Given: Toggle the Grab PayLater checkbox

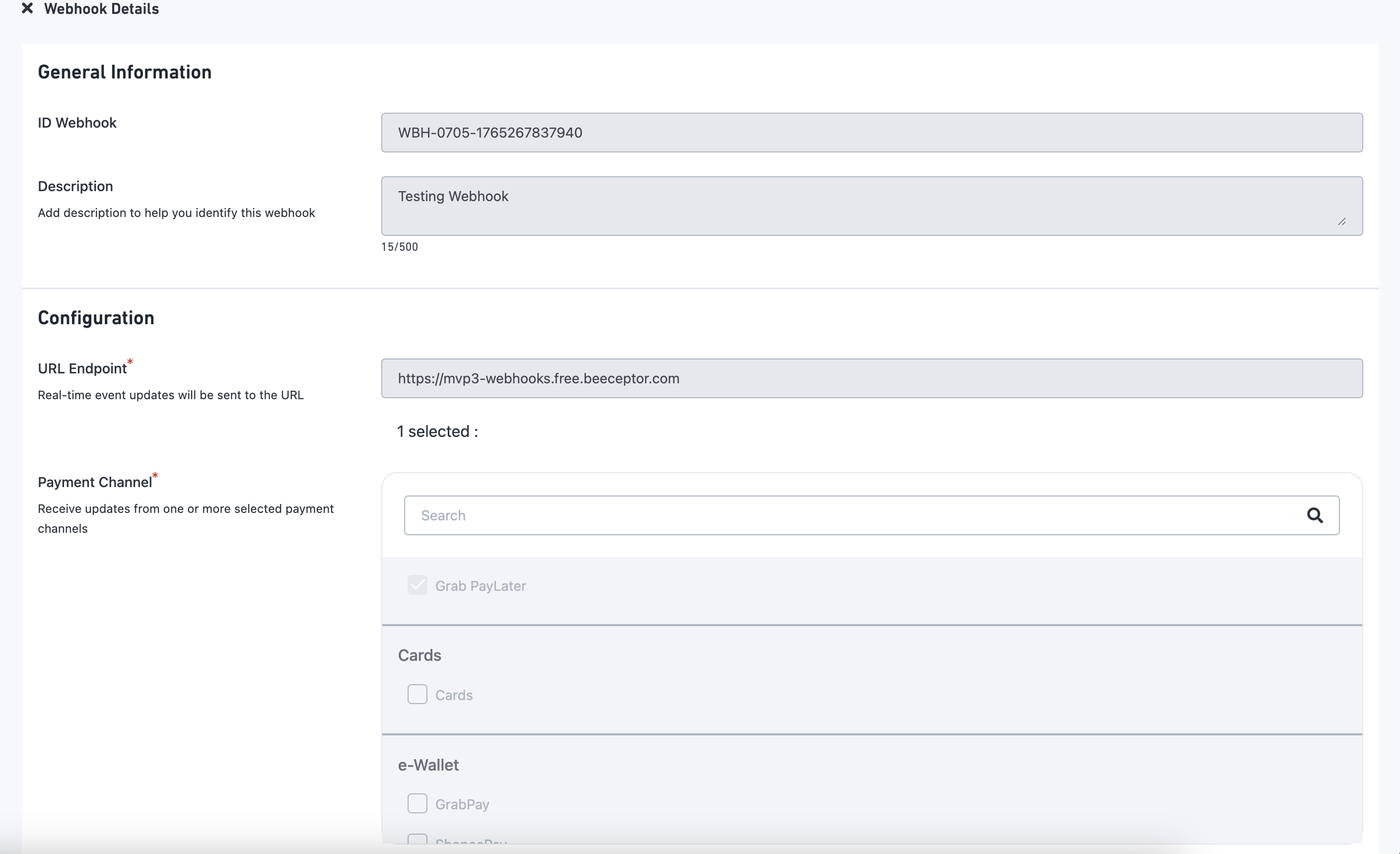Looking at the screenshot, I should (x=417, y=585).
